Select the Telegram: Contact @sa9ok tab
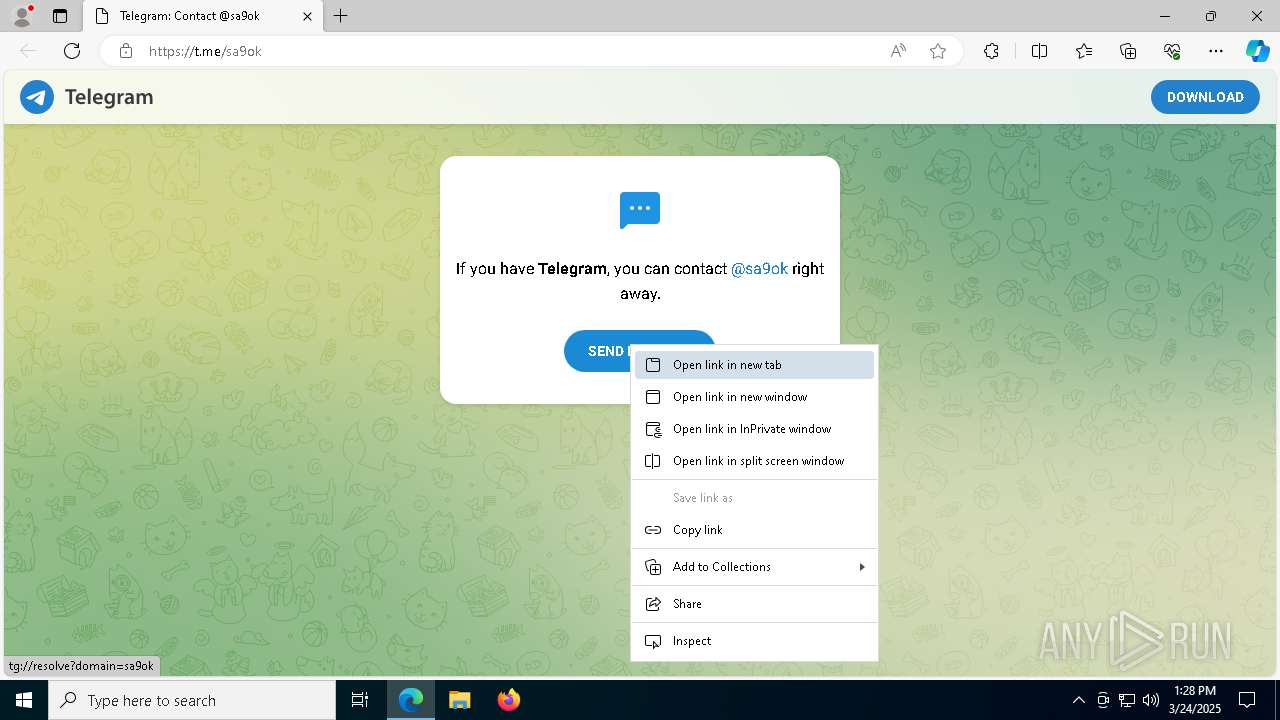Screen dimensions: 1280x720 point(203,16)
